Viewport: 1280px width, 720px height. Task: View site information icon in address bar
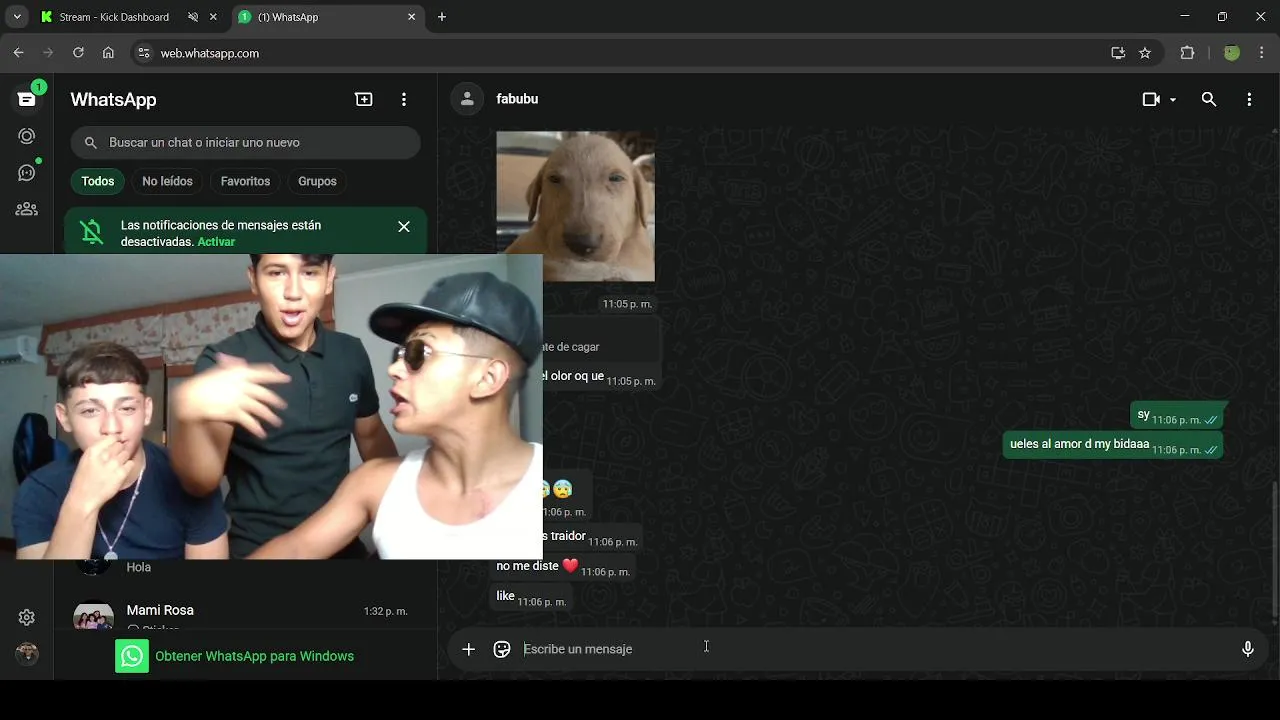coord(143,53)
